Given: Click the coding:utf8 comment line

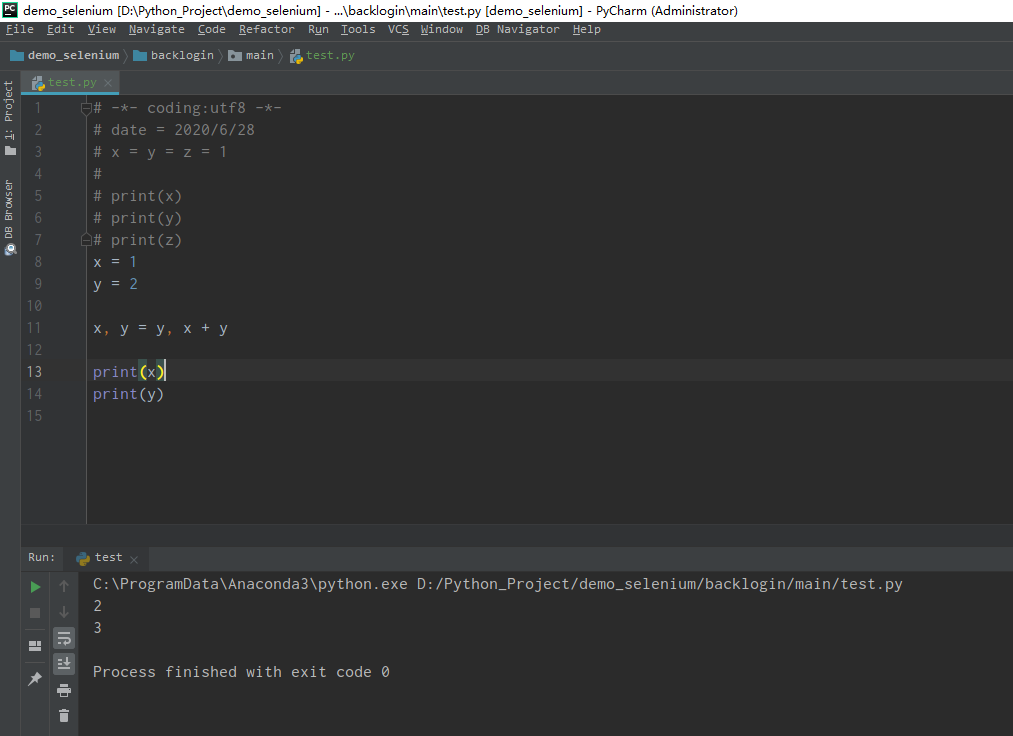Looking at the screenshot, I should point(187,109).
